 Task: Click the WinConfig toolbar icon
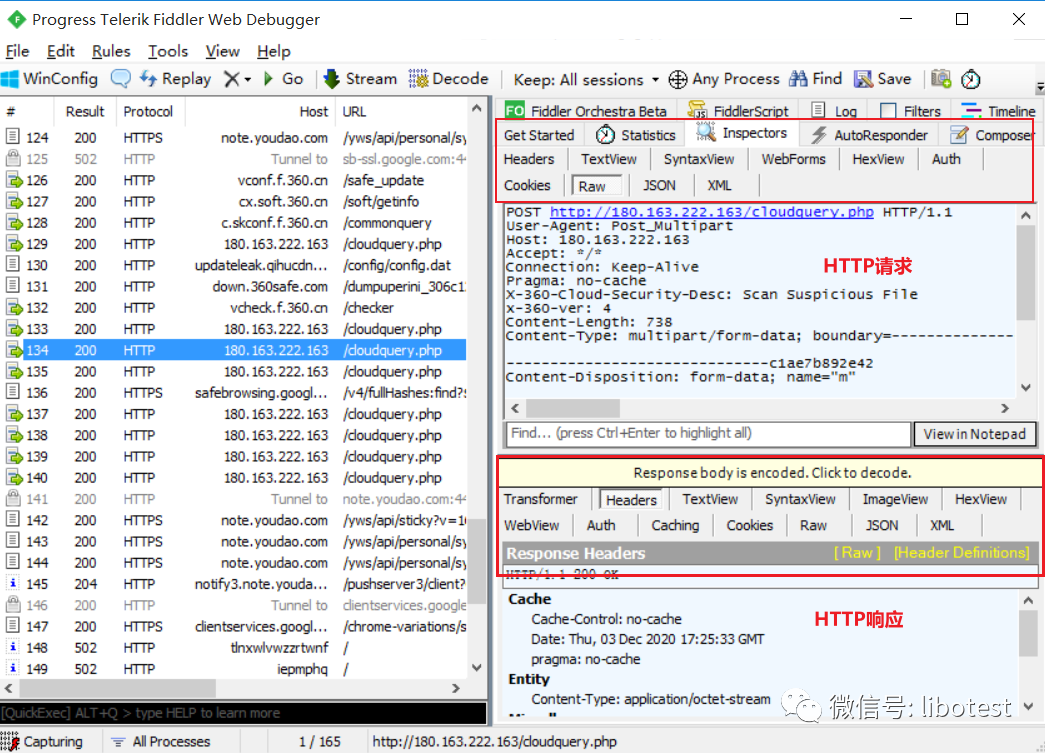(12, 79)
